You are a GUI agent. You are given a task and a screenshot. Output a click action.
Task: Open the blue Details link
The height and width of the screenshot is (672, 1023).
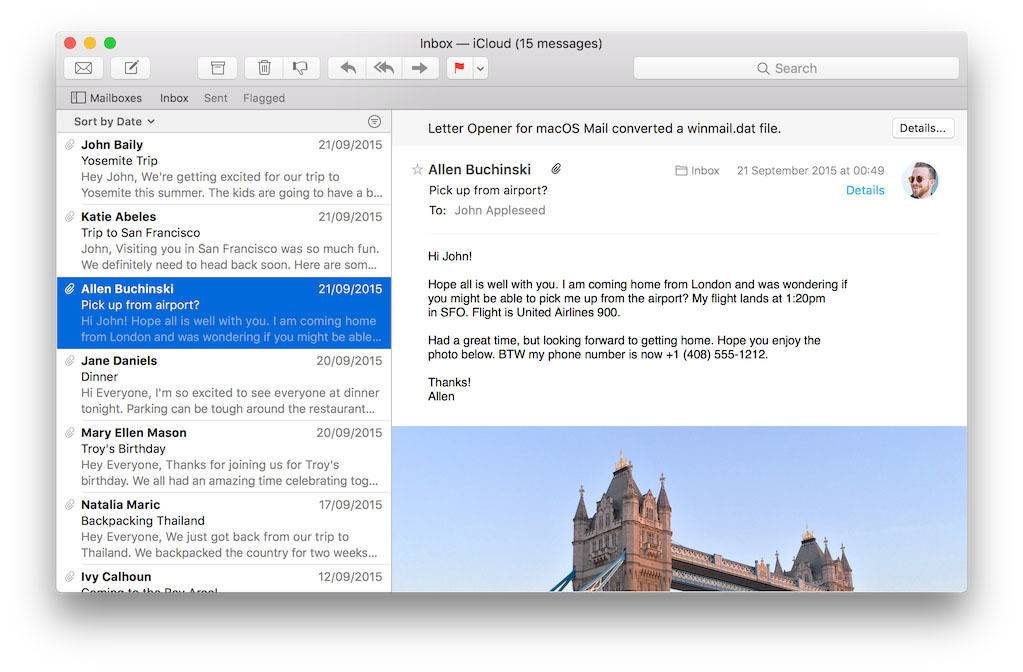(x=865, y=191)
